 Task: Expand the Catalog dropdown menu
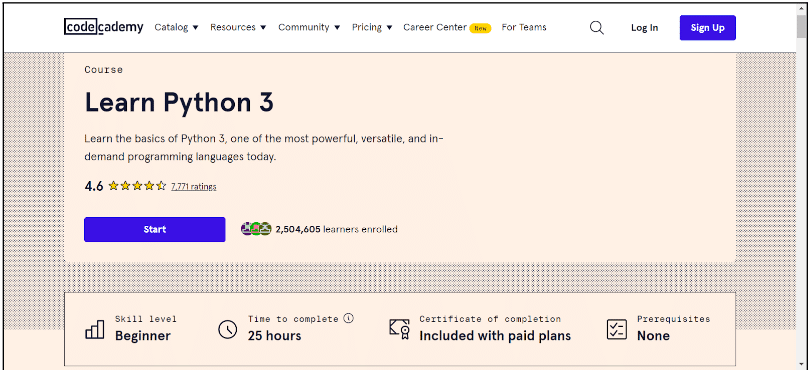tap(176, 27)
